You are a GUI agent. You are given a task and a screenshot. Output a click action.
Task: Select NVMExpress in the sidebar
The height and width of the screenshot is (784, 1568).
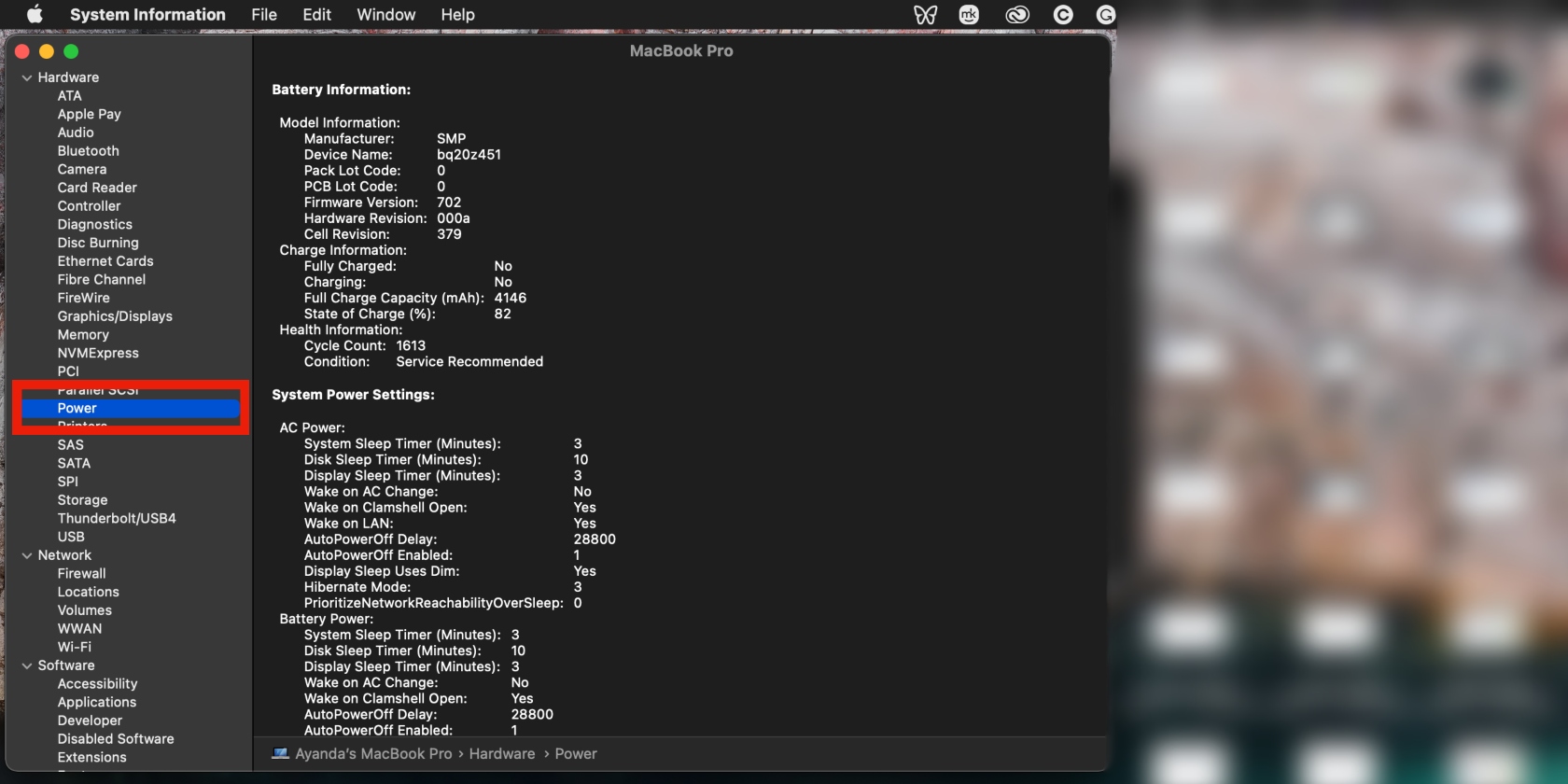[98, 353]
